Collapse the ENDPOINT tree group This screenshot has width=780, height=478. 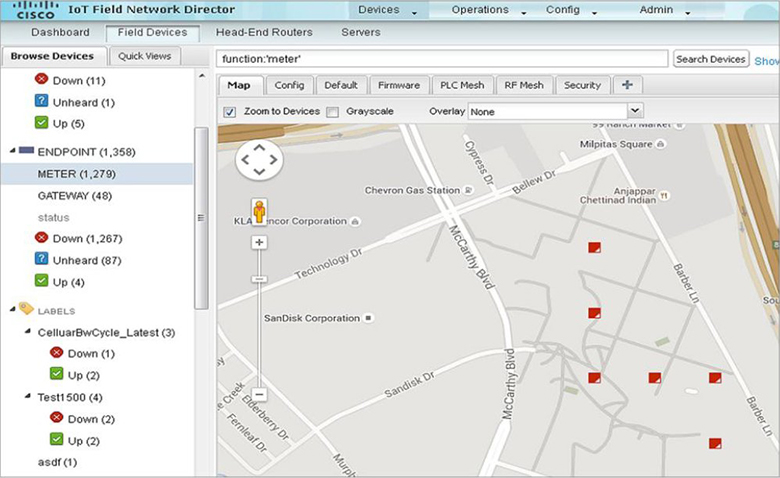tap(13, 152)
